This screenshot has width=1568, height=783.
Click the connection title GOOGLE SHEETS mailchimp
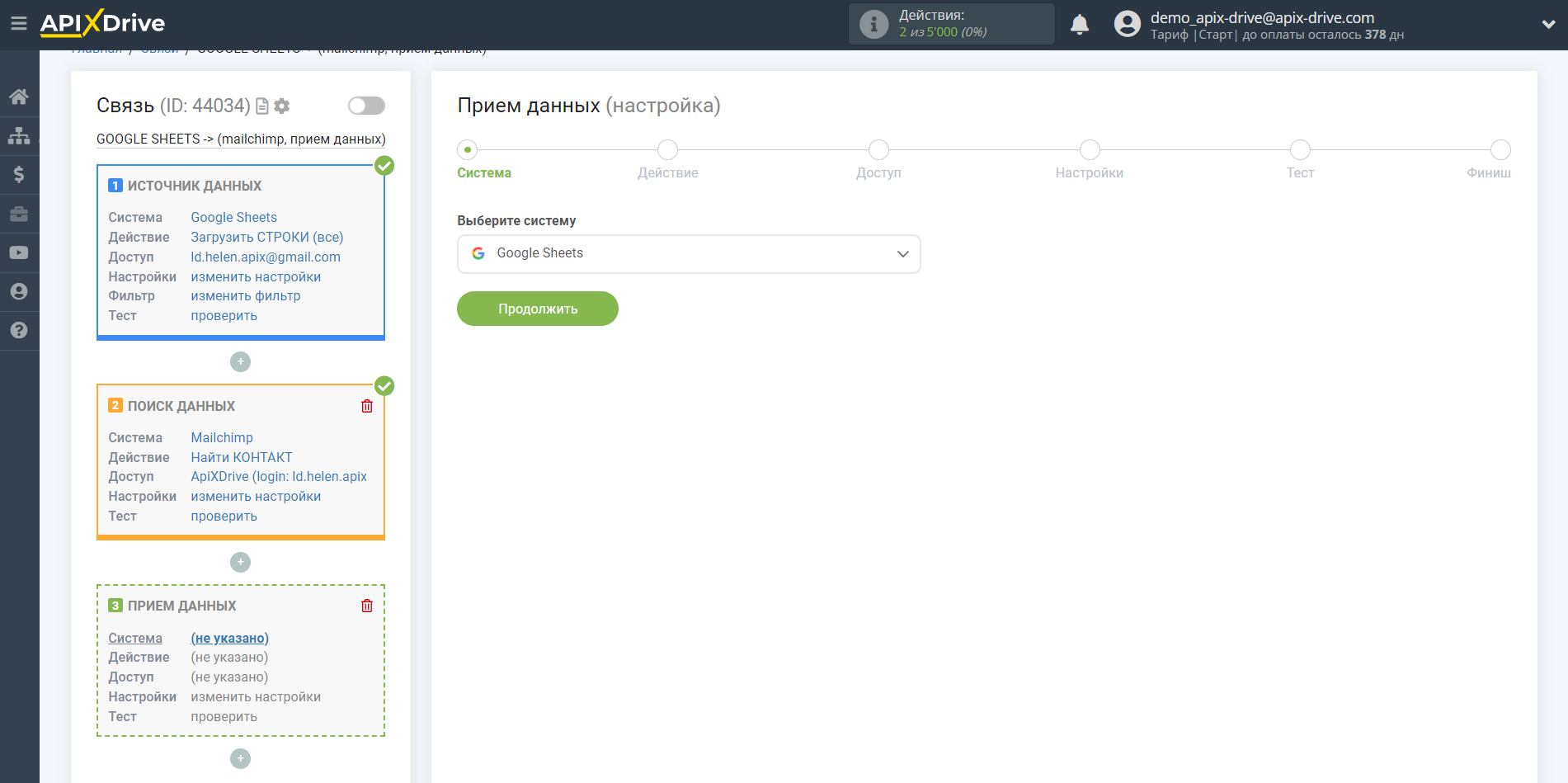click(241, 139)
